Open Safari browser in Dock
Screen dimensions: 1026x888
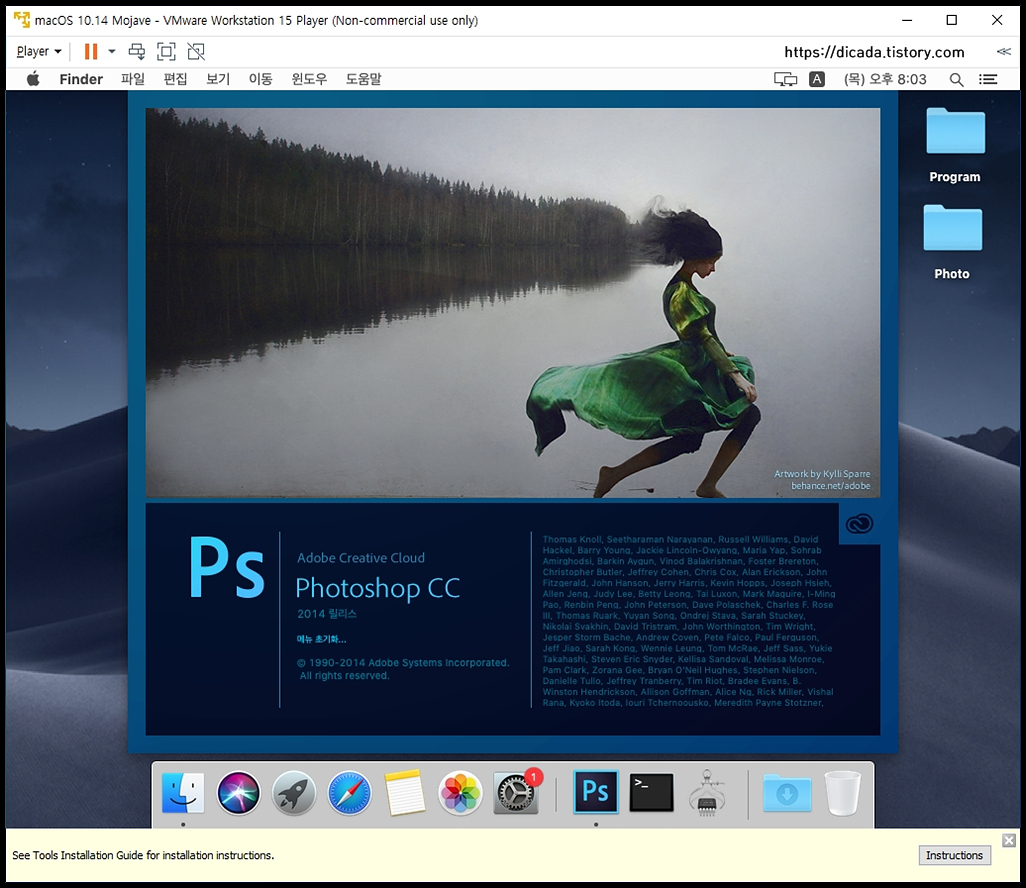point(349,792)
